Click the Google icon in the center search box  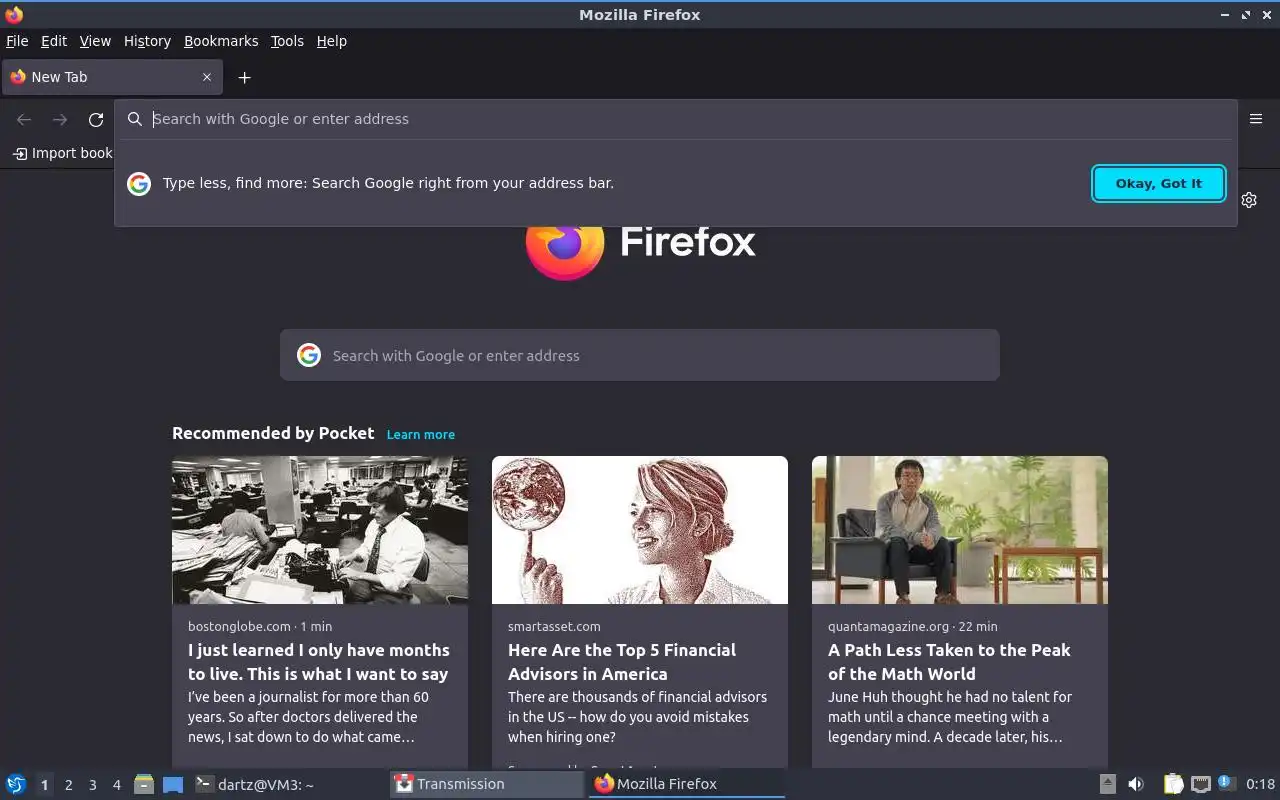pos(309,355)
